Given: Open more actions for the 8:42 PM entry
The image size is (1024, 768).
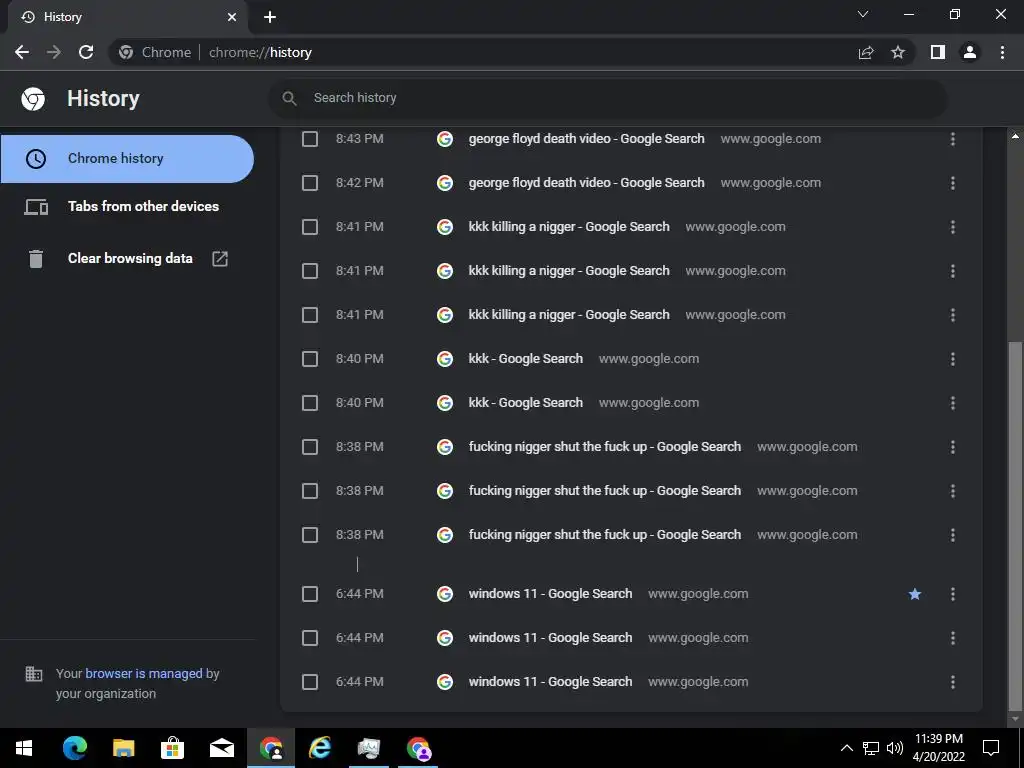Looking at the screenshot, I should pos(953,183).
